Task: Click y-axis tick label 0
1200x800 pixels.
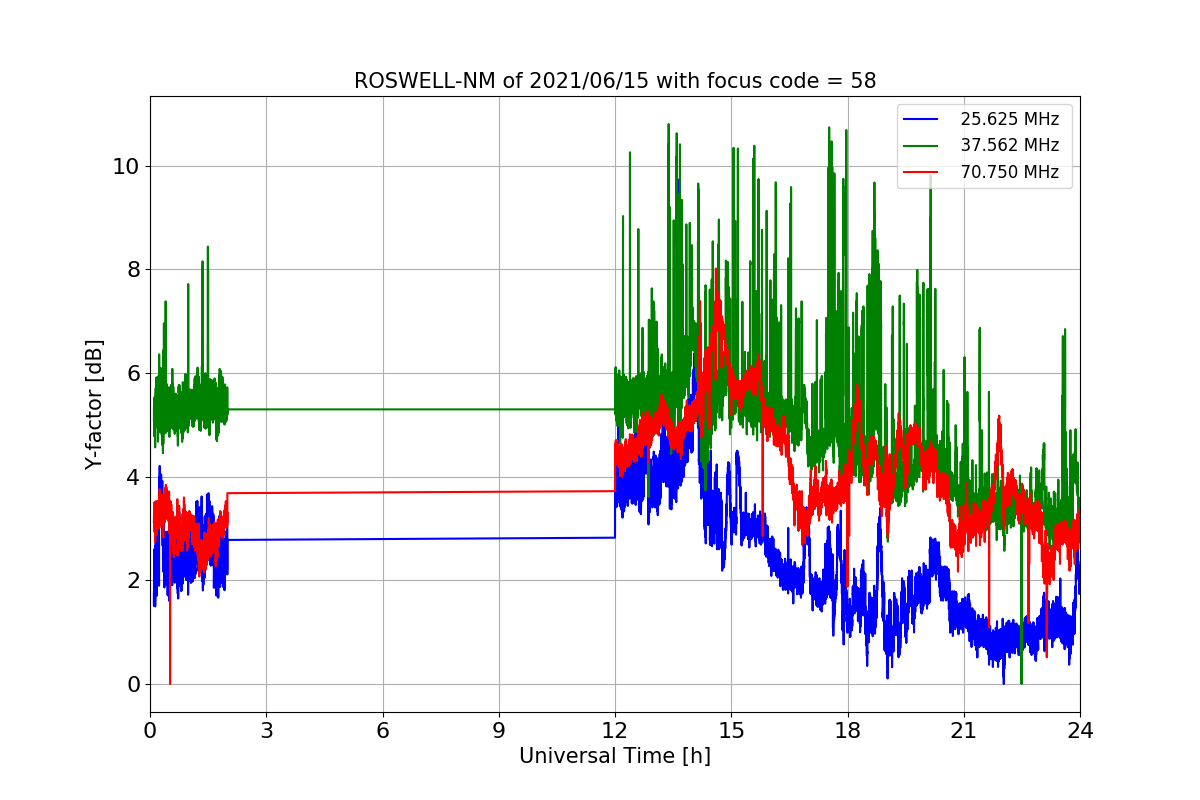Action: click(132, 685)
